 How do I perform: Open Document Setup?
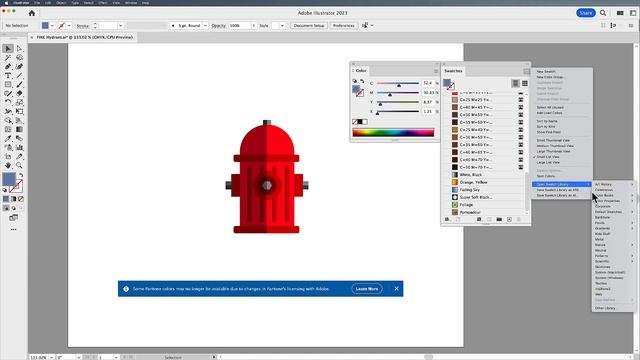(309, 26)
